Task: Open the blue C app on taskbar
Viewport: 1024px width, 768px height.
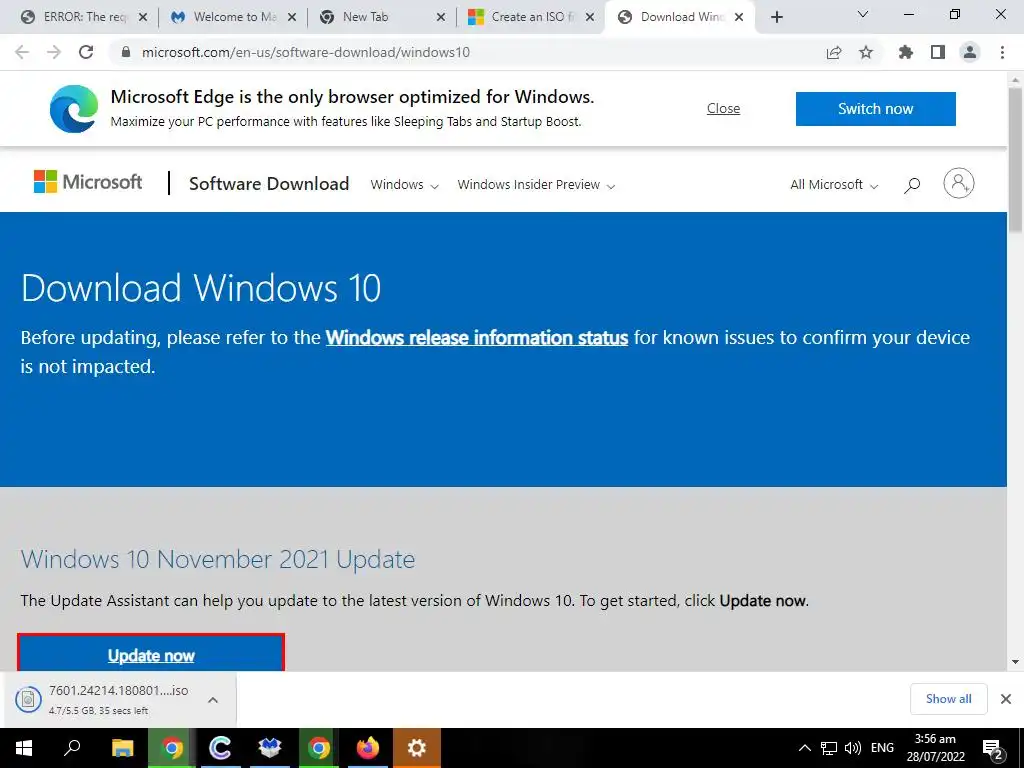Action: (x=220, y=748)
